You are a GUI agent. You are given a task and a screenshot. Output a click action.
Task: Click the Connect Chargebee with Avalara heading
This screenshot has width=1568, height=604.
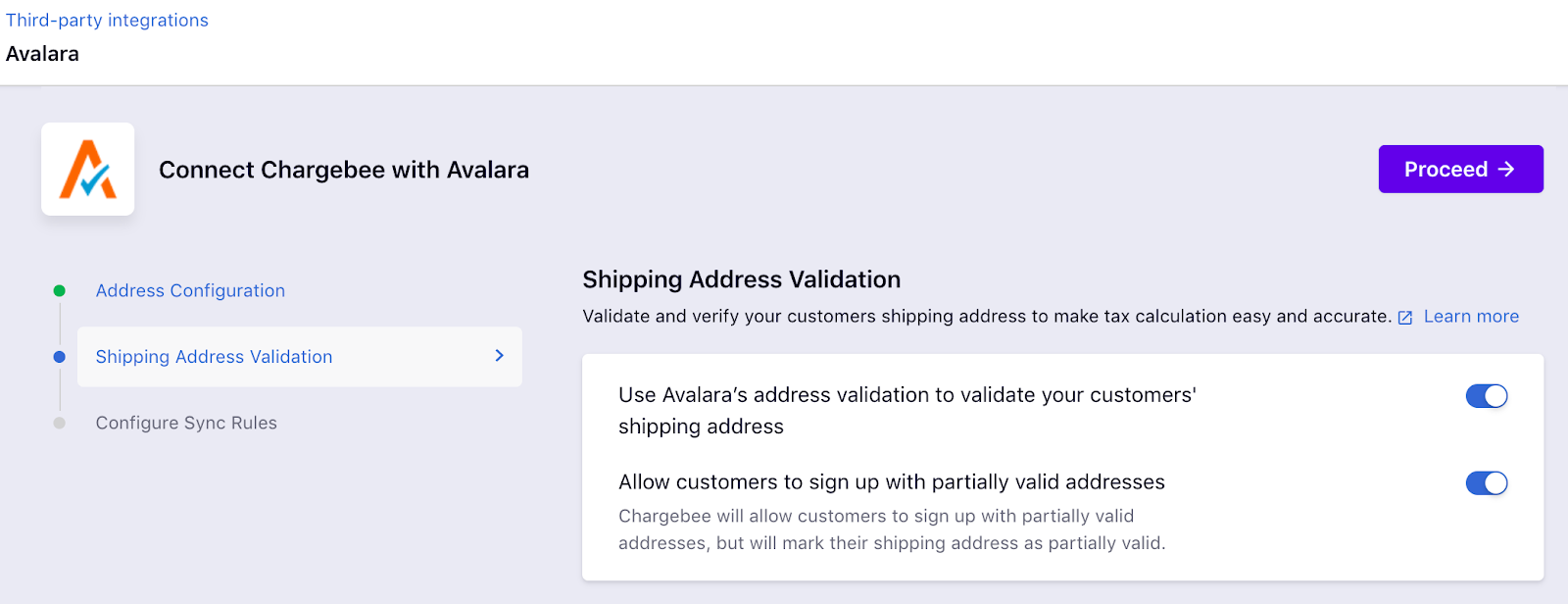344,170
